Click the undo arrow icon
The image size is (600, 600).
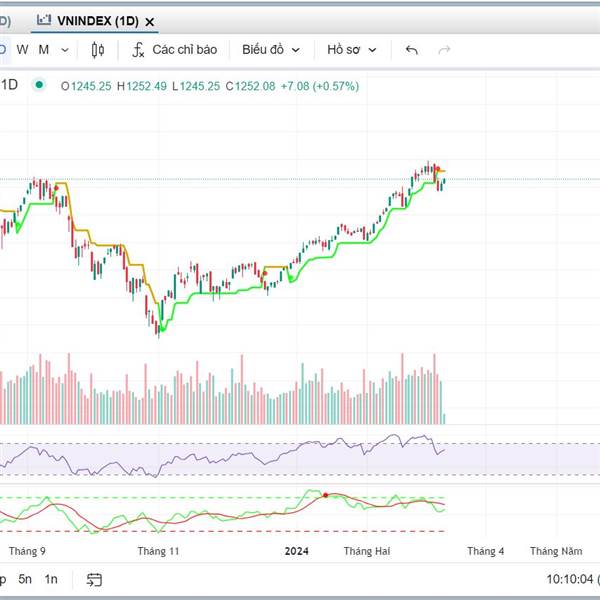[412, 50]
